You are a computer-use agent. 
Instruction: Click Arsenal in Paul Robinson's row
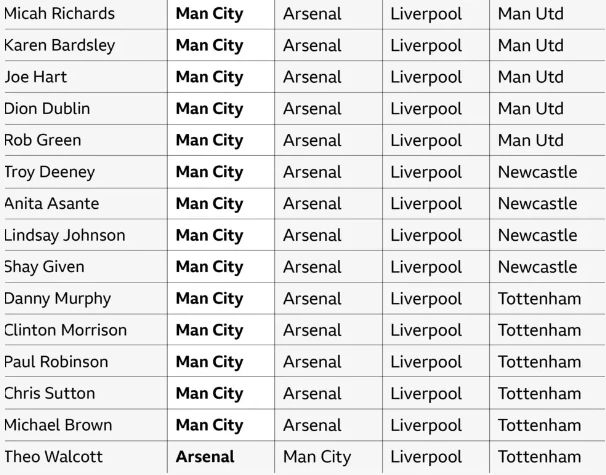coord(312,362)
